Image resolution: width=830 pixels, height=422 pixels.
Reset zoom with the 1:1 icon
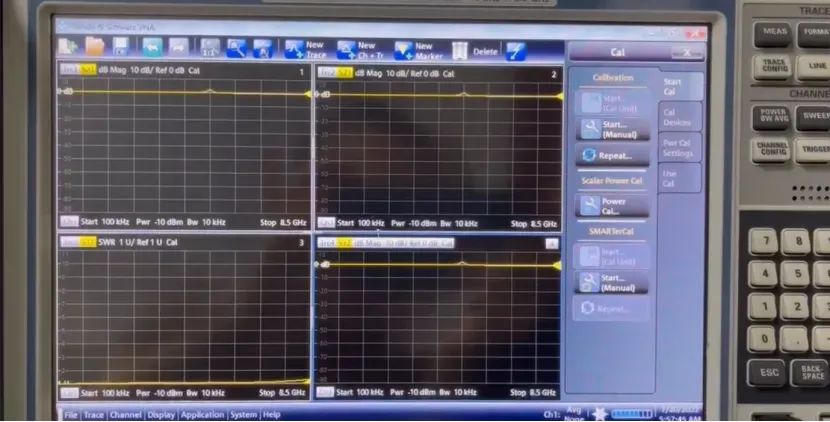pyautogui.click(x=210, y=48)
